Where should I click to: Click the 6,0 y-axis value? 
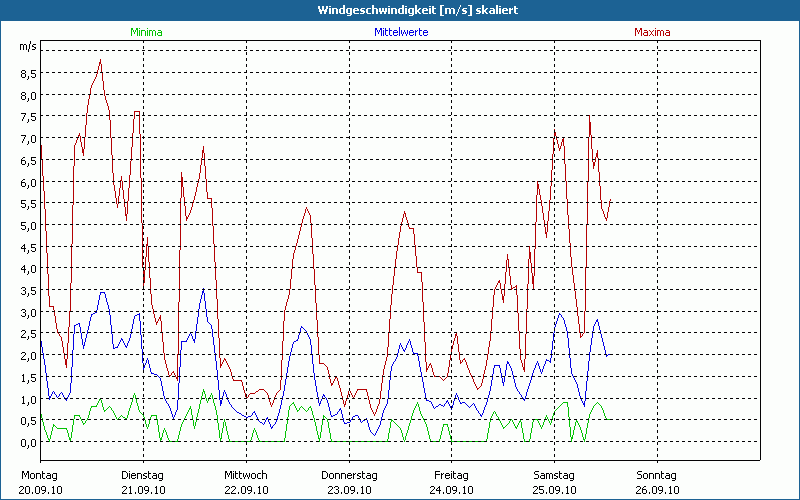point(29,182)
